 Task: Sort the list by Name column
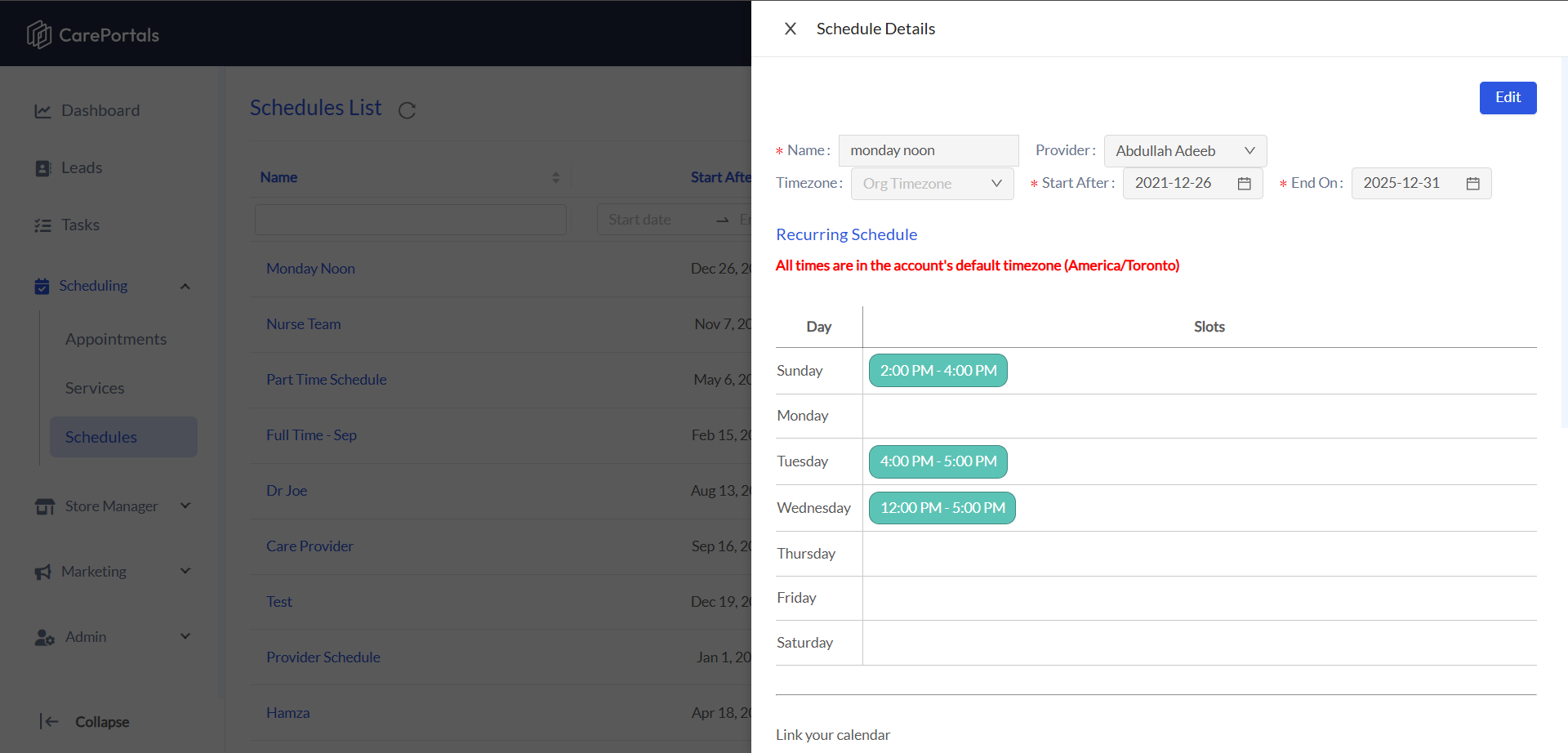(555, 177)
